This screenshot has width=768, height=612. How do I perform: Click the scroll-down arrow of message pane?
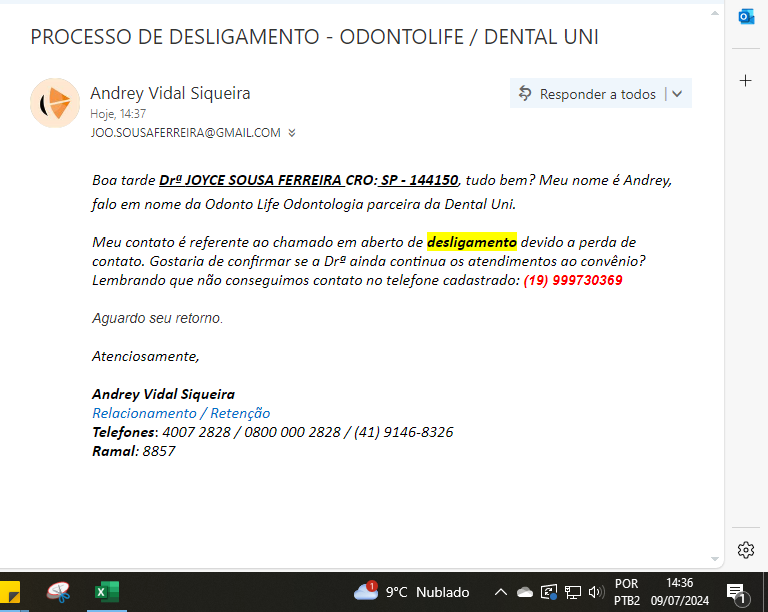click(x=715, y=559)
